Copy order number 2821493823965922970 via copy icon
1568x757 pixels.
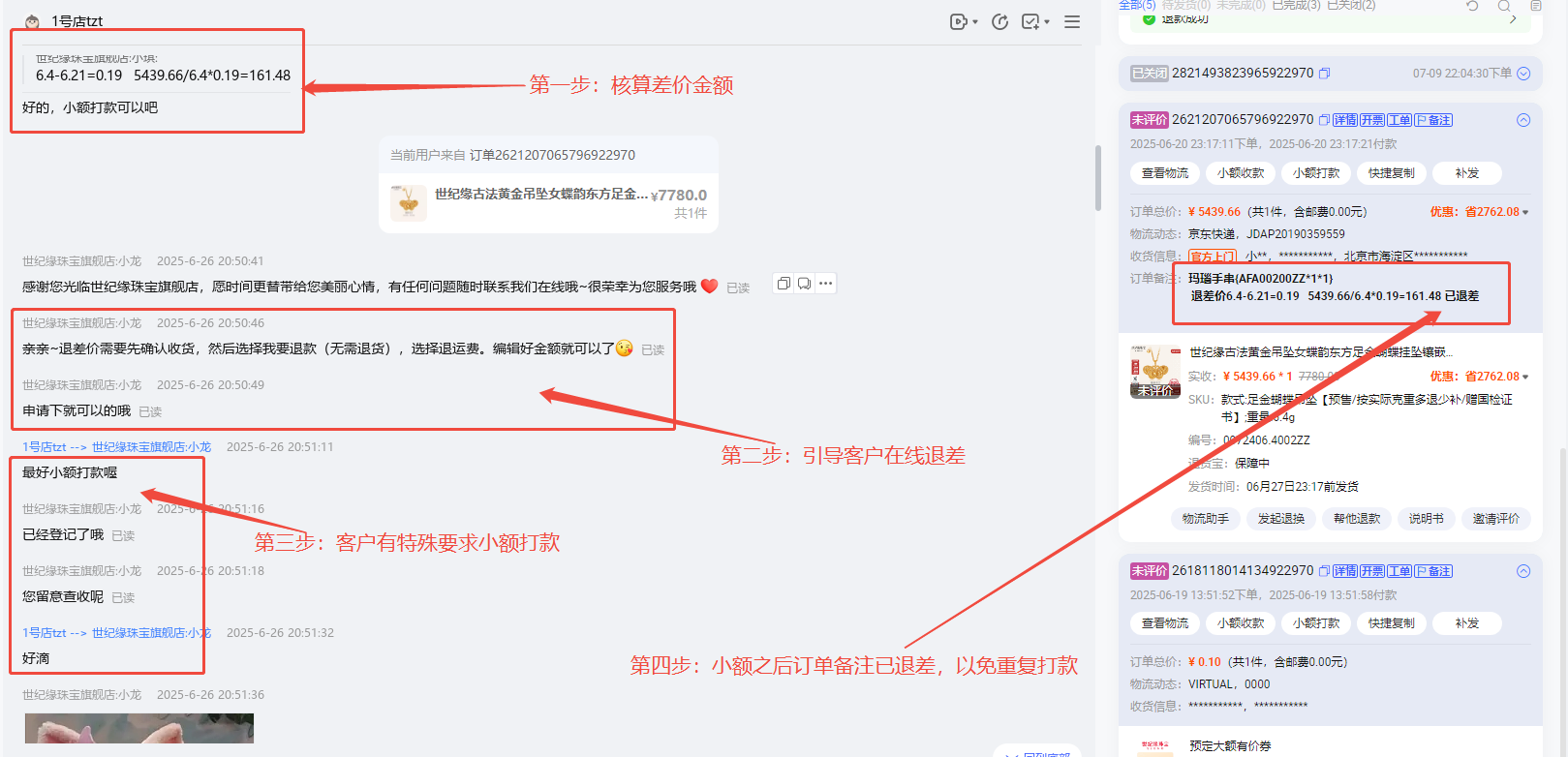(x=1325, y=74)
